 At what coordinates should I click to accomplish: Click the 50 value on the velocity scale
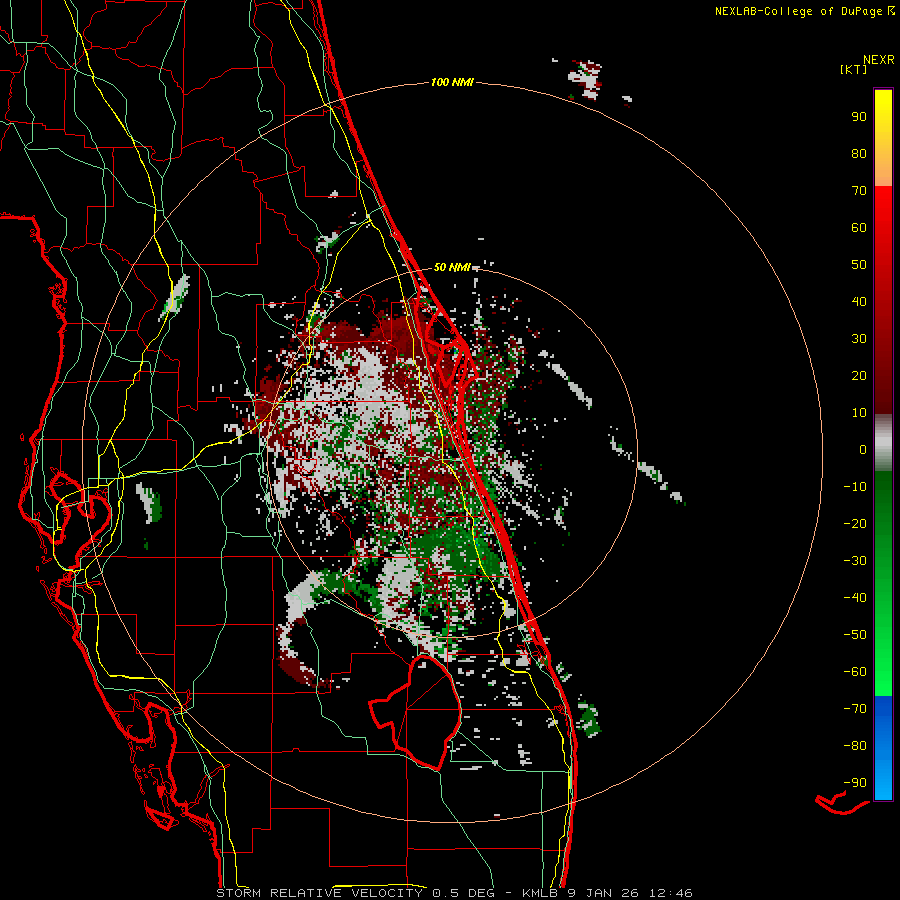point(859,265)
